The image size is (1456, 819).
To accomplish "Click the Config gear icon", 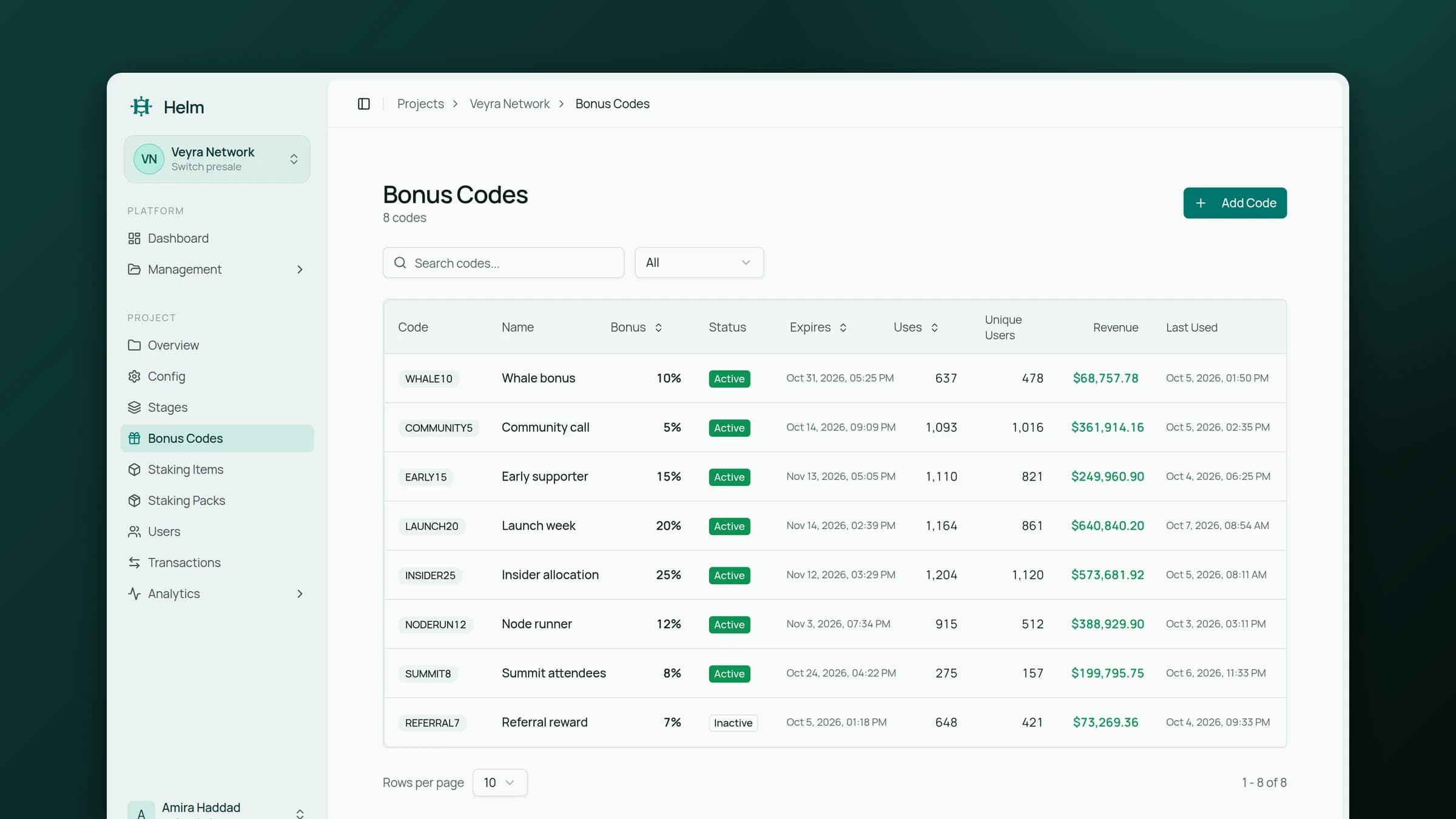I will (x=134, y=376).
